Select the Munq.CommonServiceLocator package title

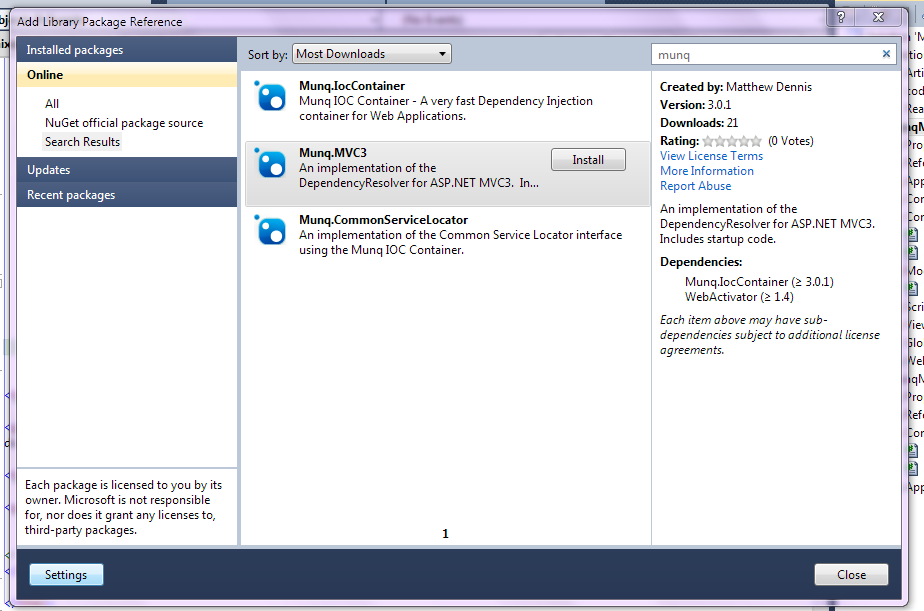coord(383,220)
